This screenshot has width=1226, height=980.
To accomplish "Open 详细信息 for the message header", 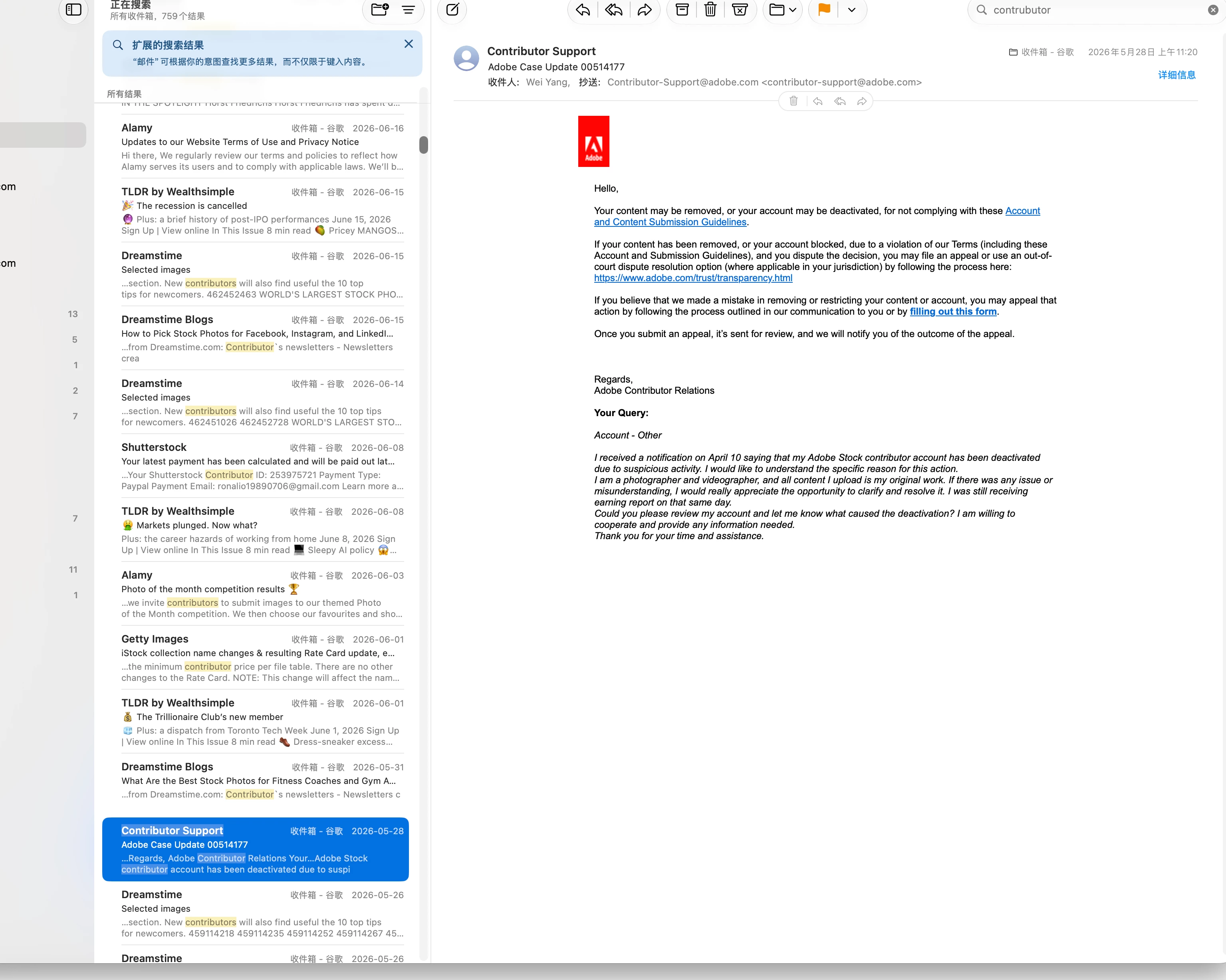I will (x=1176, y=75).
